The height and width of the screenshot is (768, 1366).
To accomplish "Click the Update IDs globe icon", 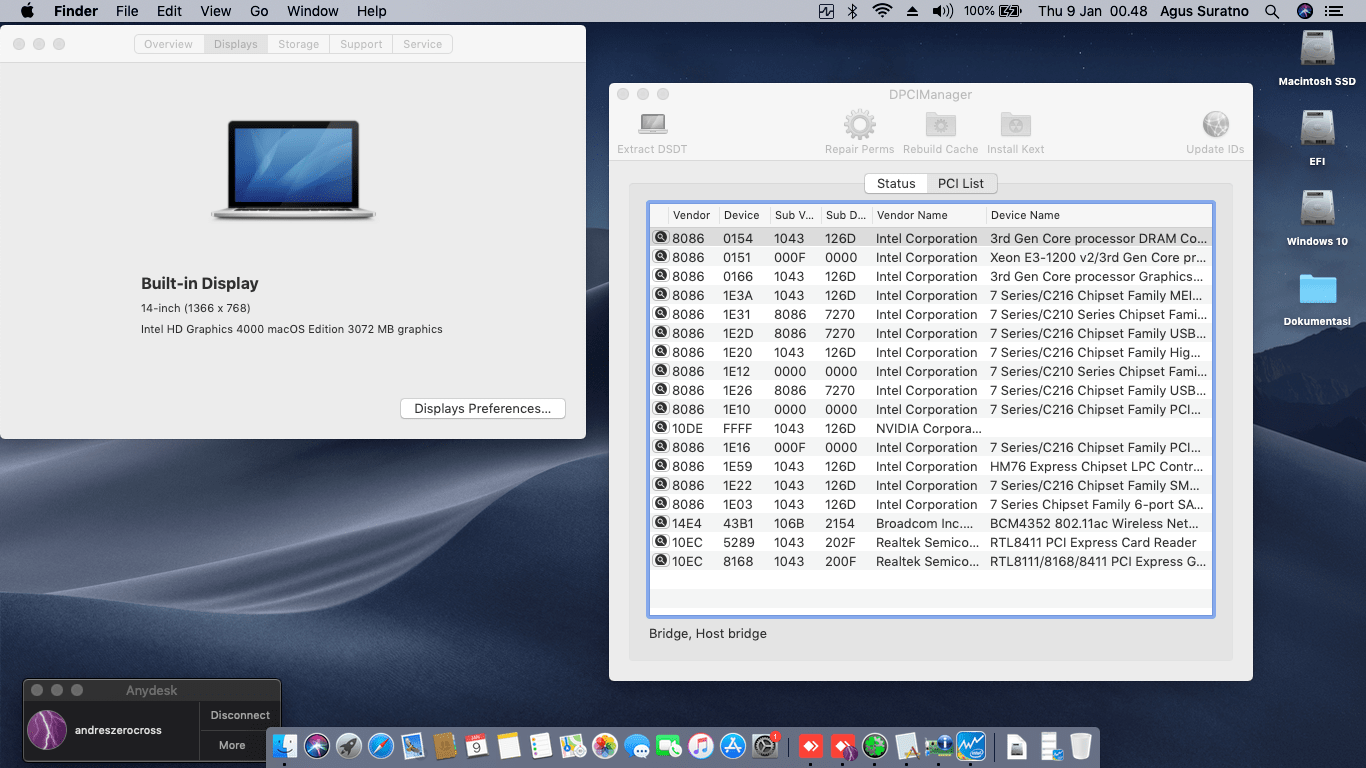I will coord(1215,124).
